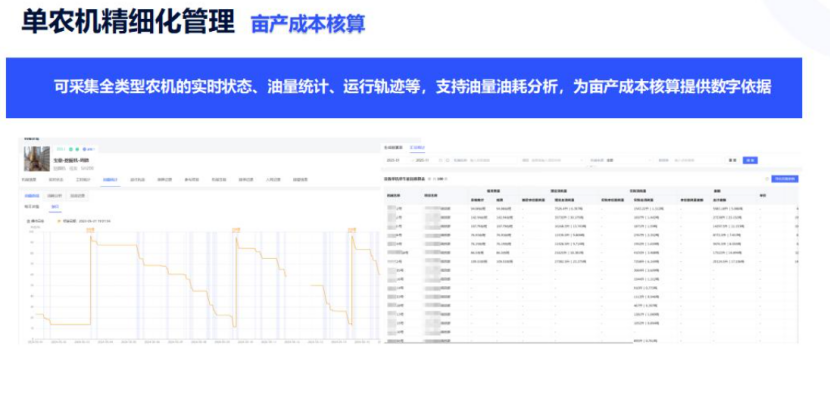Click the table's horizontal scrollbar

point(508,343)
